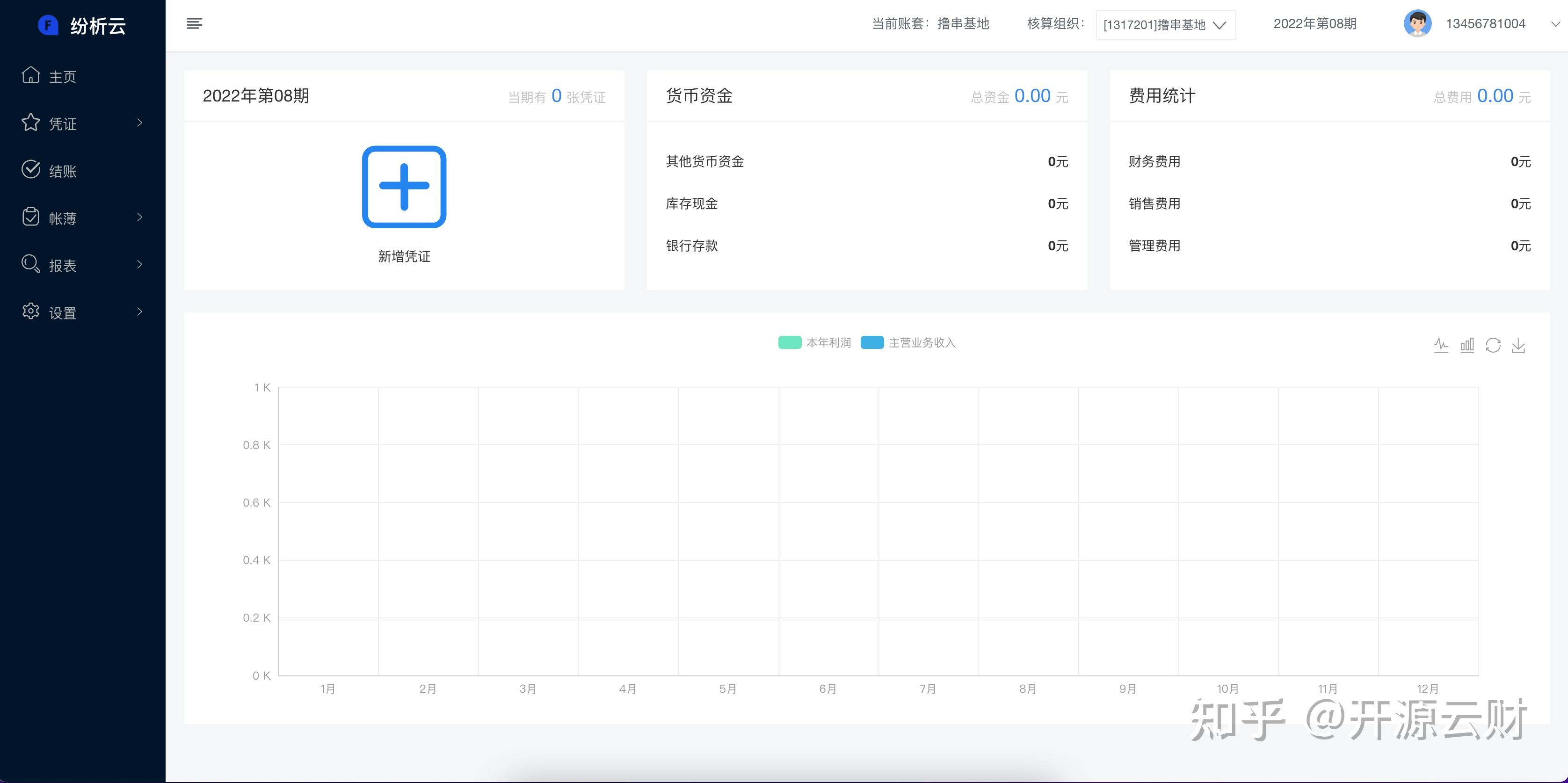Download chart as image icon

1518,345
